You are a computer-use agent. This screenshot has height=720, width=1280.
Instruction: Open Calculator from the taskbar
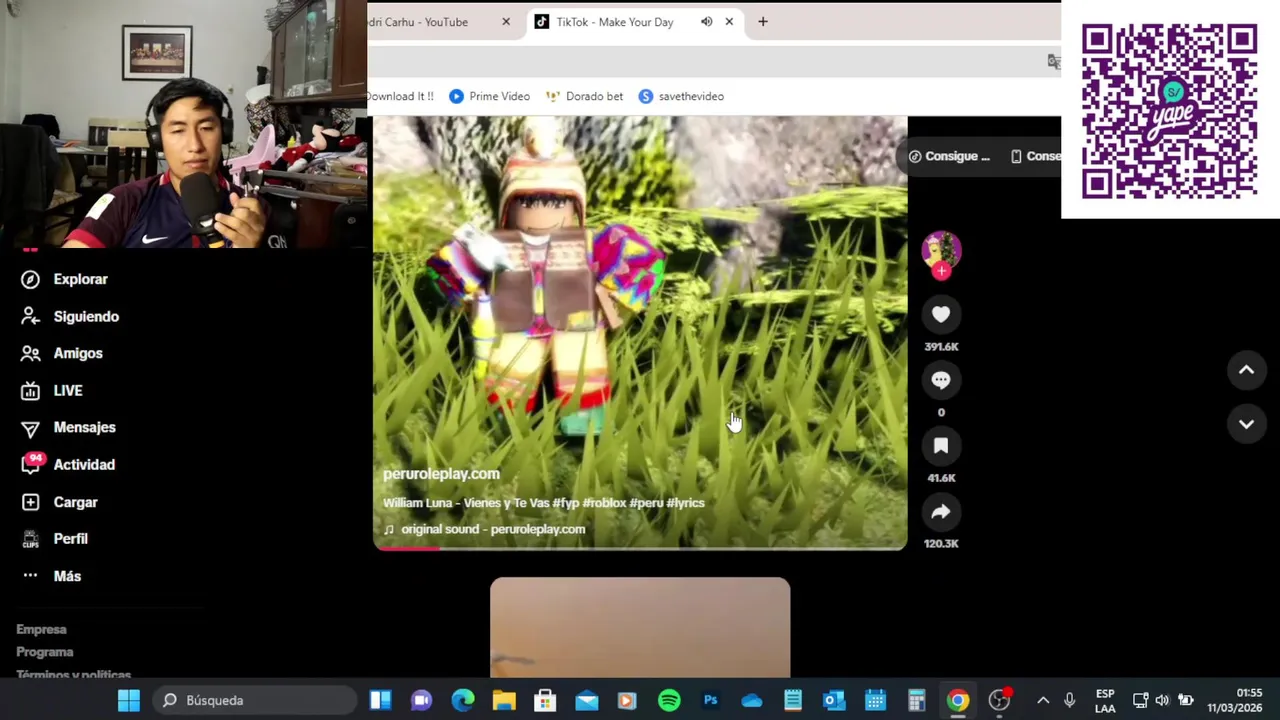tap(917, 700)
